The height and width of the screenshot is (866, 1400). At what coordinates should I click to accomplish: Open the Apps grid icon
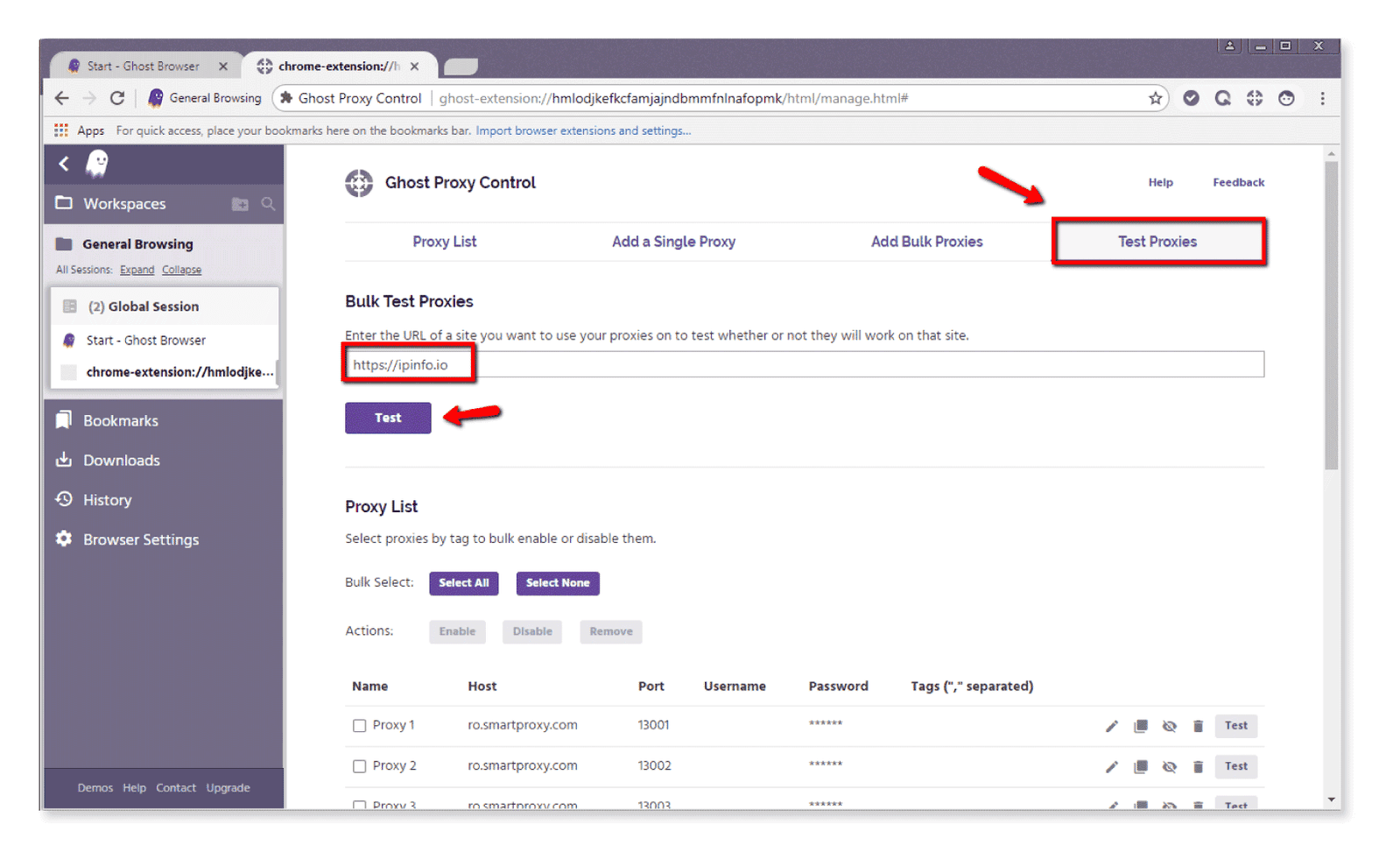61,130
